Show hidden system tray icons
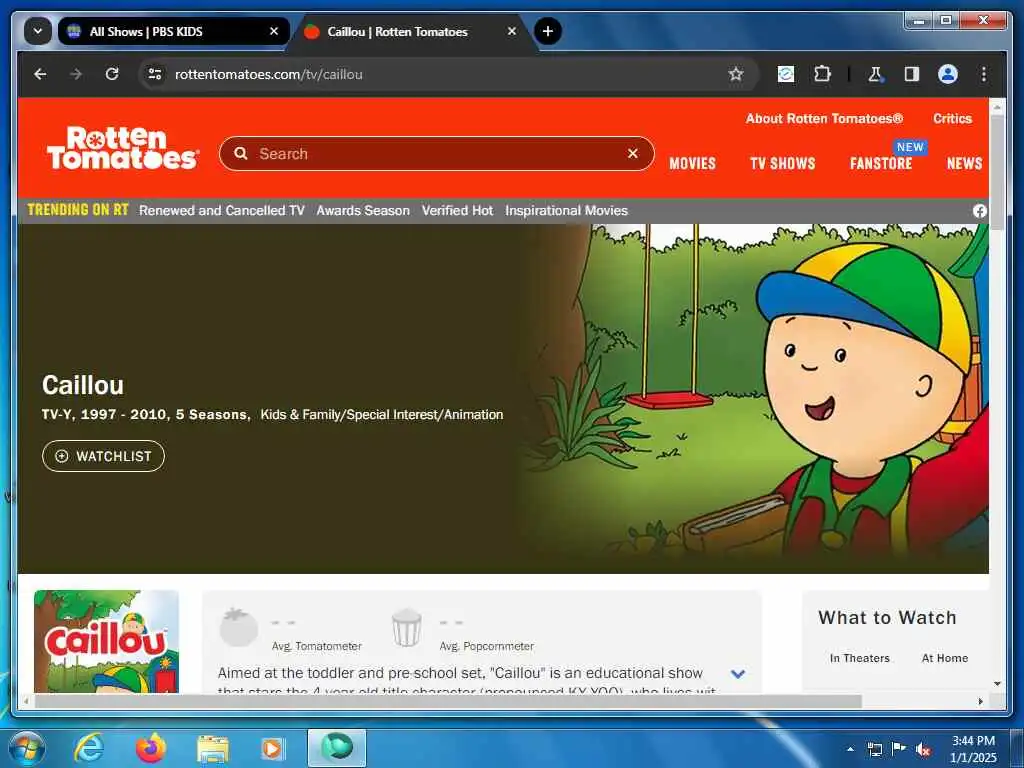The height and width of the screenshot is (768, 1024). coord(850,749)
